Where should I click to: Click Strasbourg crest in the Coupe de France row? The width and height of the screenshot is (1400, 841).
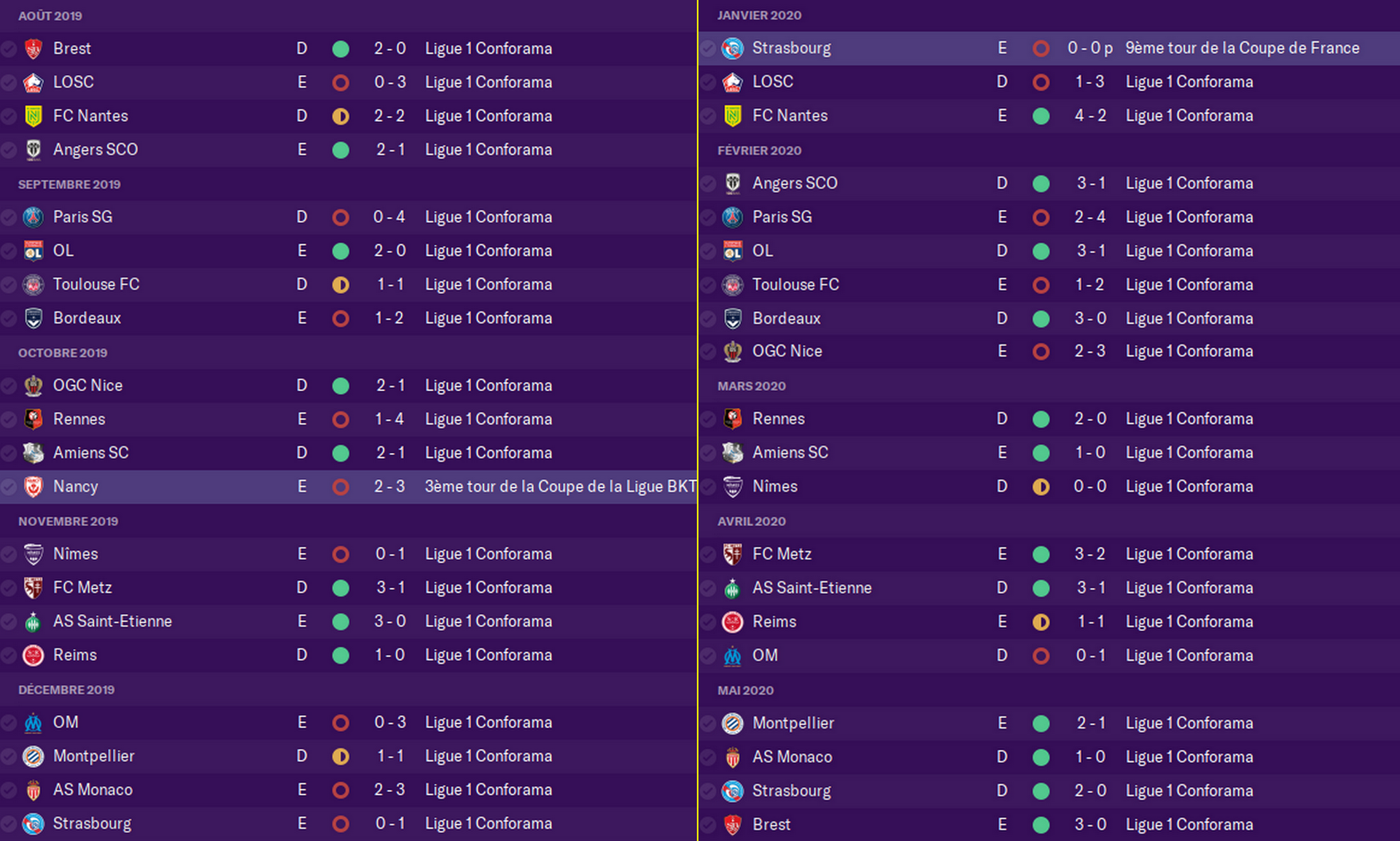[732, 48]
